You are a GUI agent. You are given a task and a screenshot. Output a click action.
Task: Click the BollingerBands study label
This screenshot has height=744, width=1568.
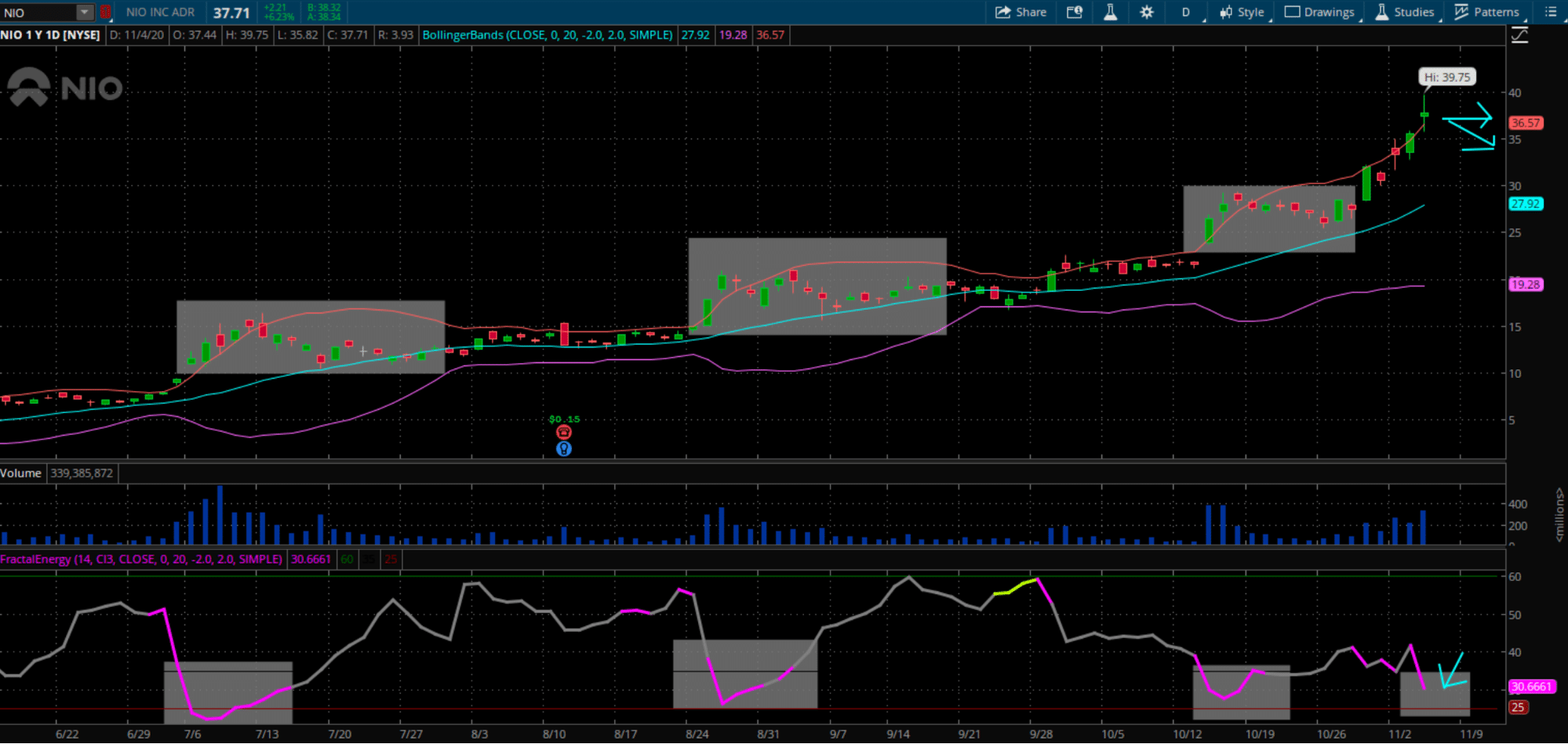click(x=548, y=35)
